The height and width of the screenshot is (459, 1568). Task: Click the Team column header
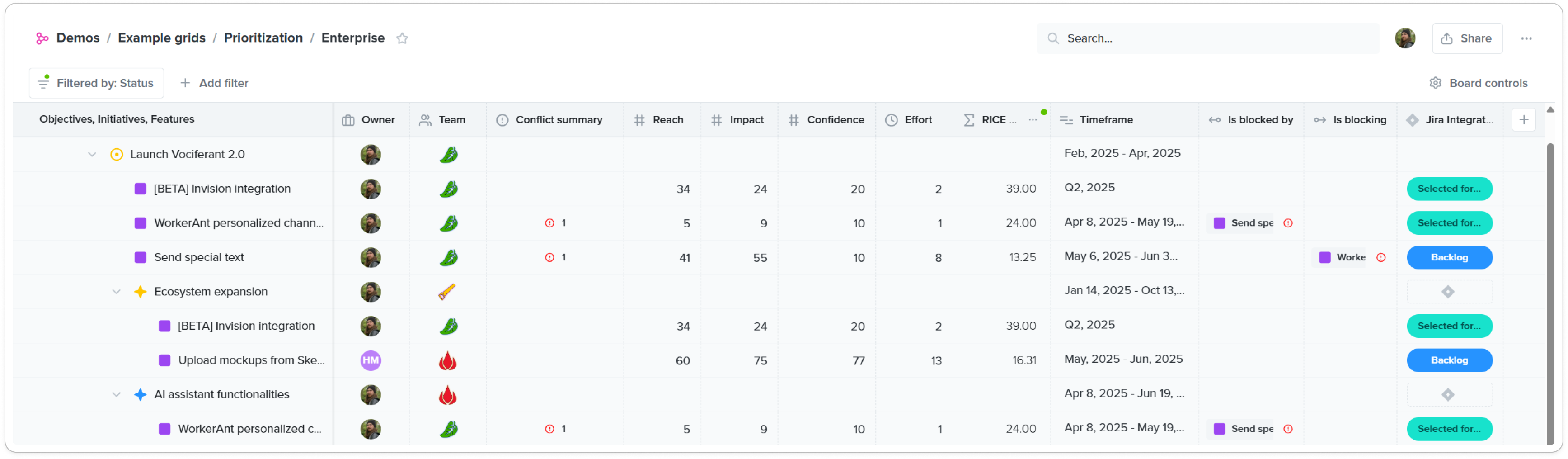click(447, 119)
